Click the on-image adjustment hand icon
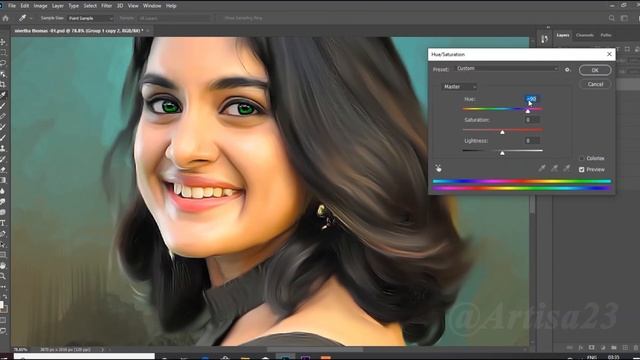 (438, 168)
